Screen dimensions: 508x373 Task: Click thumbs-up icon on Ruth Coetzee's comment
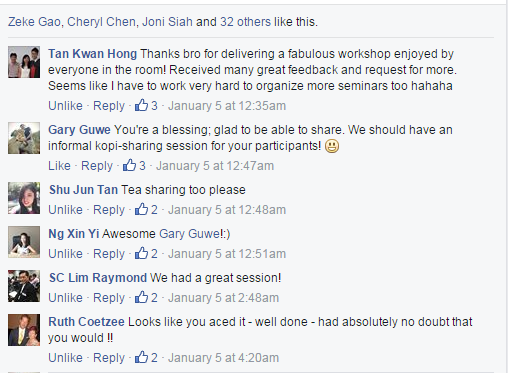(x=141, y=357)
